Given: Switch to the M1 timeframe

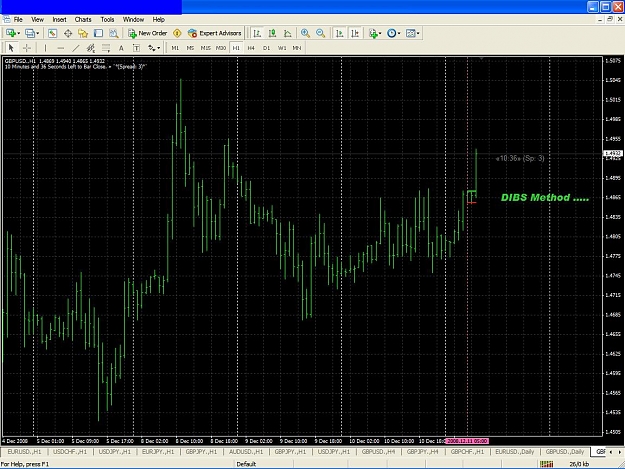Looking at the screenshot, I should 175,48.
